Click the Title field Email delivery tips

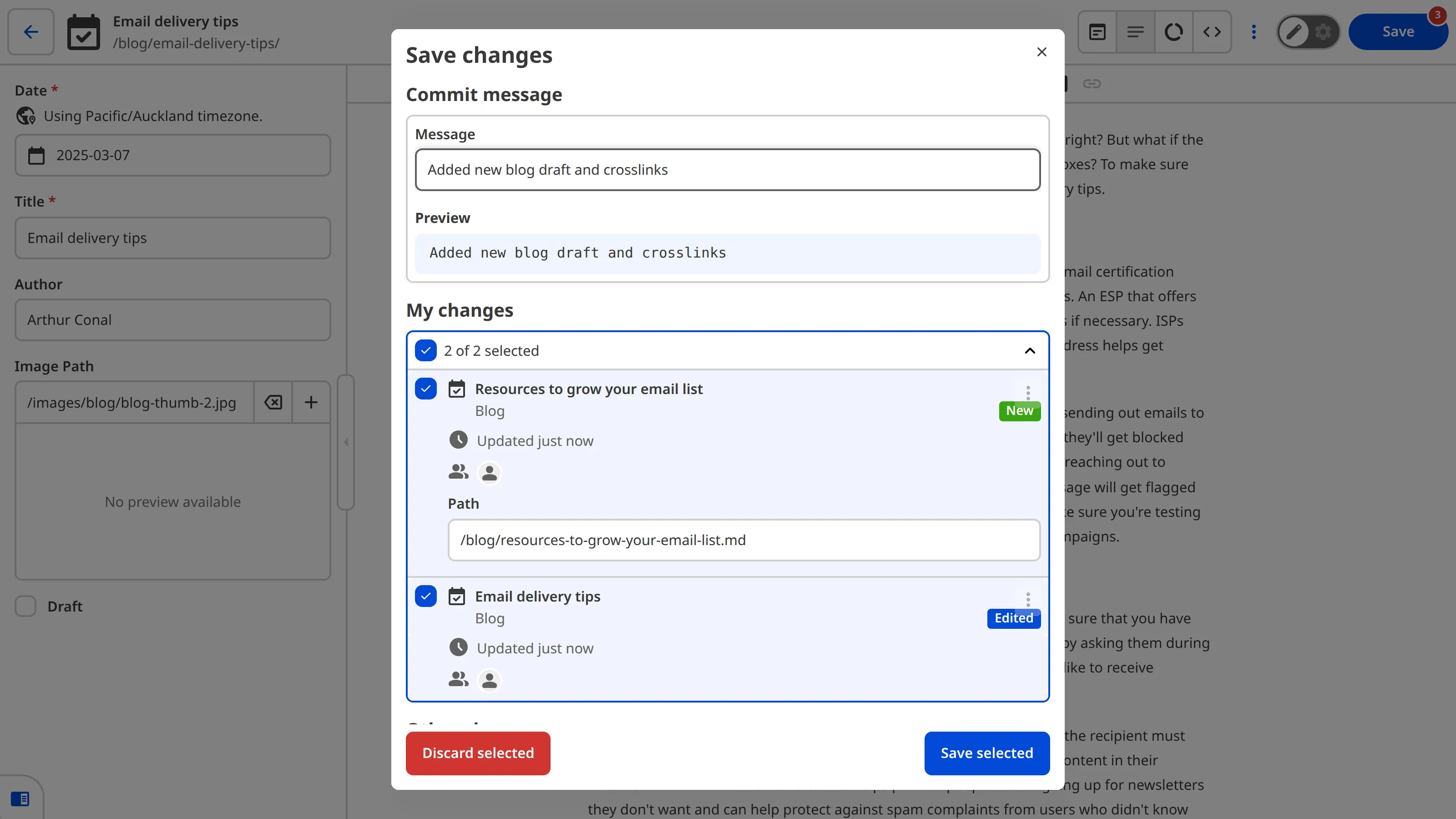pos(173,238)
